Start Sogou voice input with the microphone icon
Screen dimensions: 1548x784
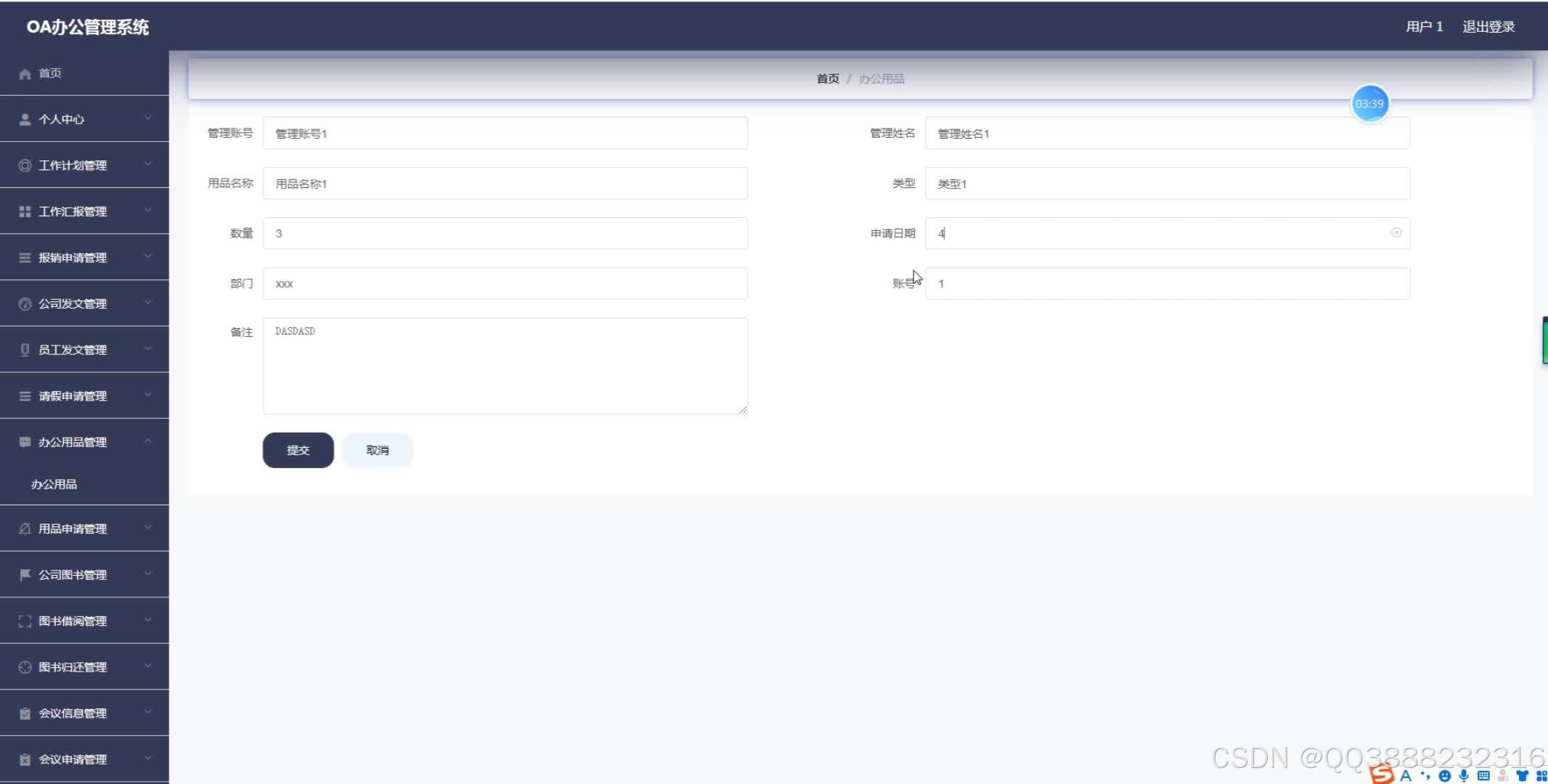1464,775
